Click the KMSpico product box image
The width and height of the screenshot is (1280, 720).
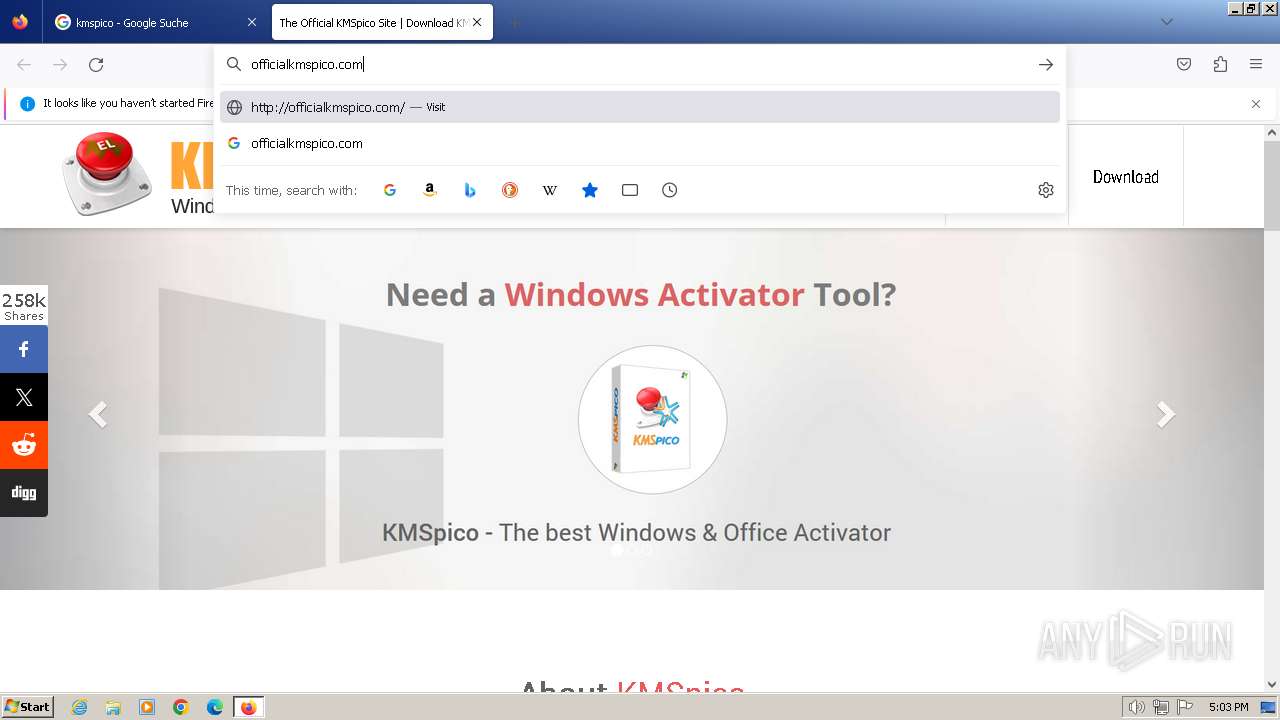pyautogui.click(x=653, y=420)
